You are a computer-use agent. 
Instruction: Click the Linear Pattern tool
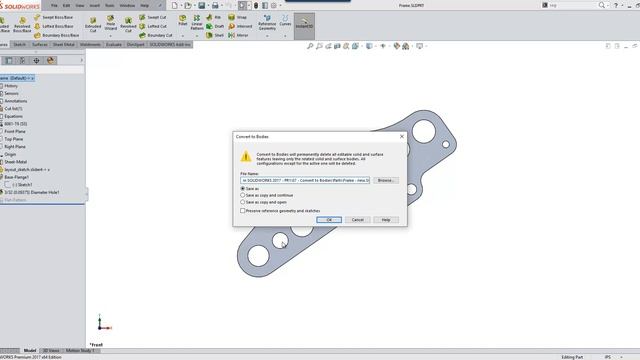(197, 22)
